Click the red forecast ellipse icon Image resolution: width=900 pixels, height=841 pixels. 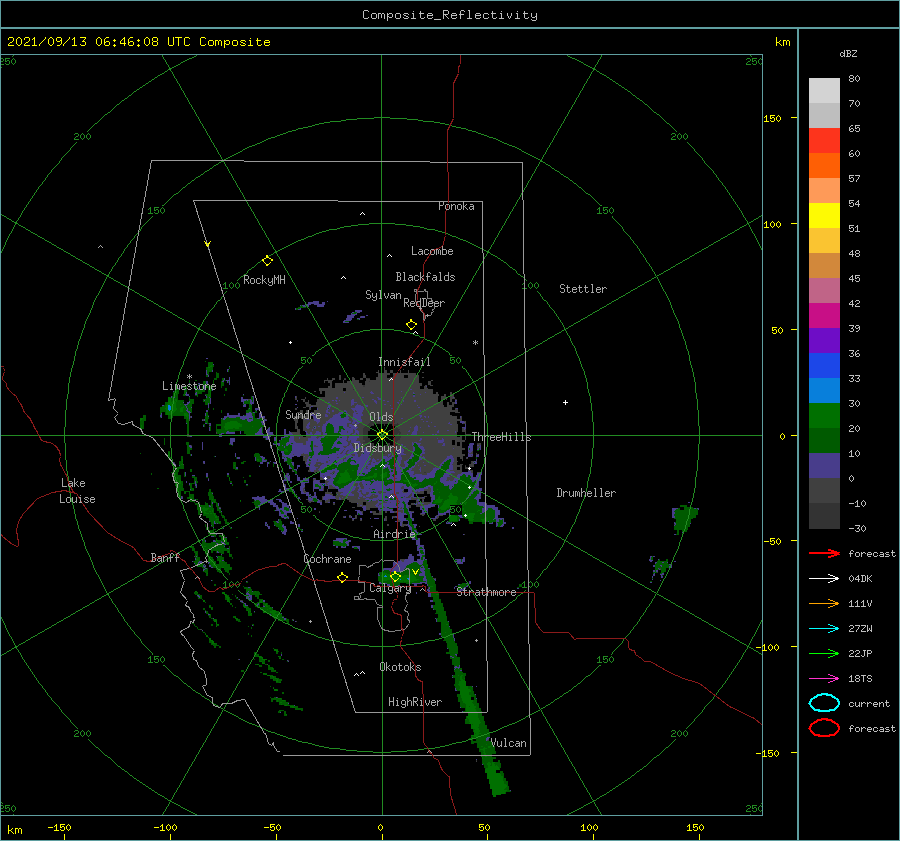pyautogui.click(x=824, y=728)
